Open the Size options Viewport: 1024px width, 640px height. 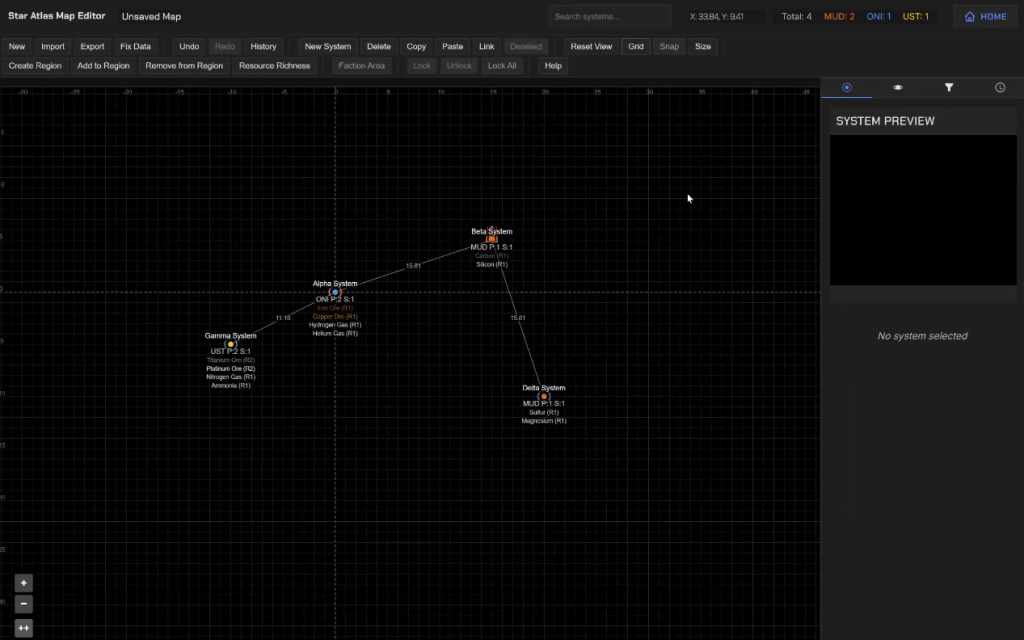point(703,46)
